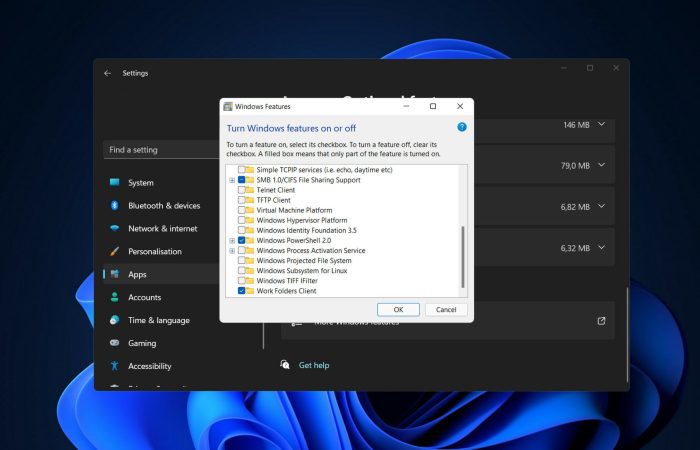Click the Windows Features title bar icon
Viewport: 700px width, 450px height.
[x=228, y=106]
